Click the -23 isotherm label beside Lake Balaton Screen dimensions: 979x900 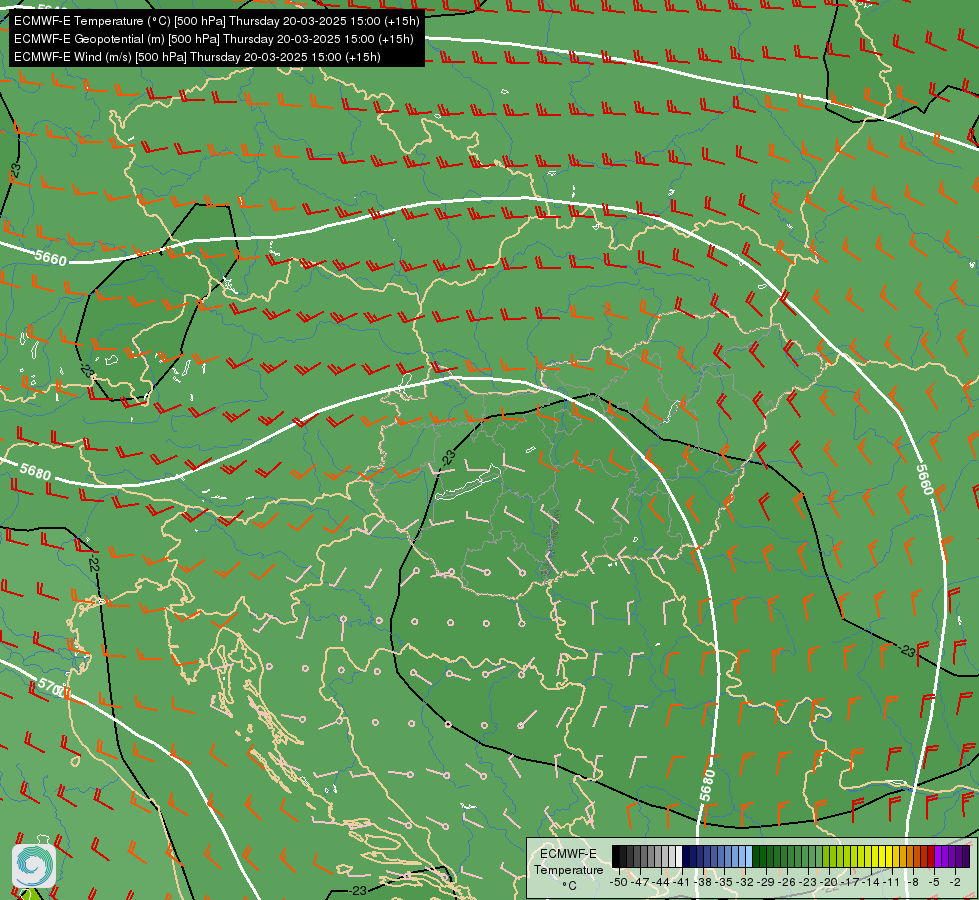pos(448,458)
